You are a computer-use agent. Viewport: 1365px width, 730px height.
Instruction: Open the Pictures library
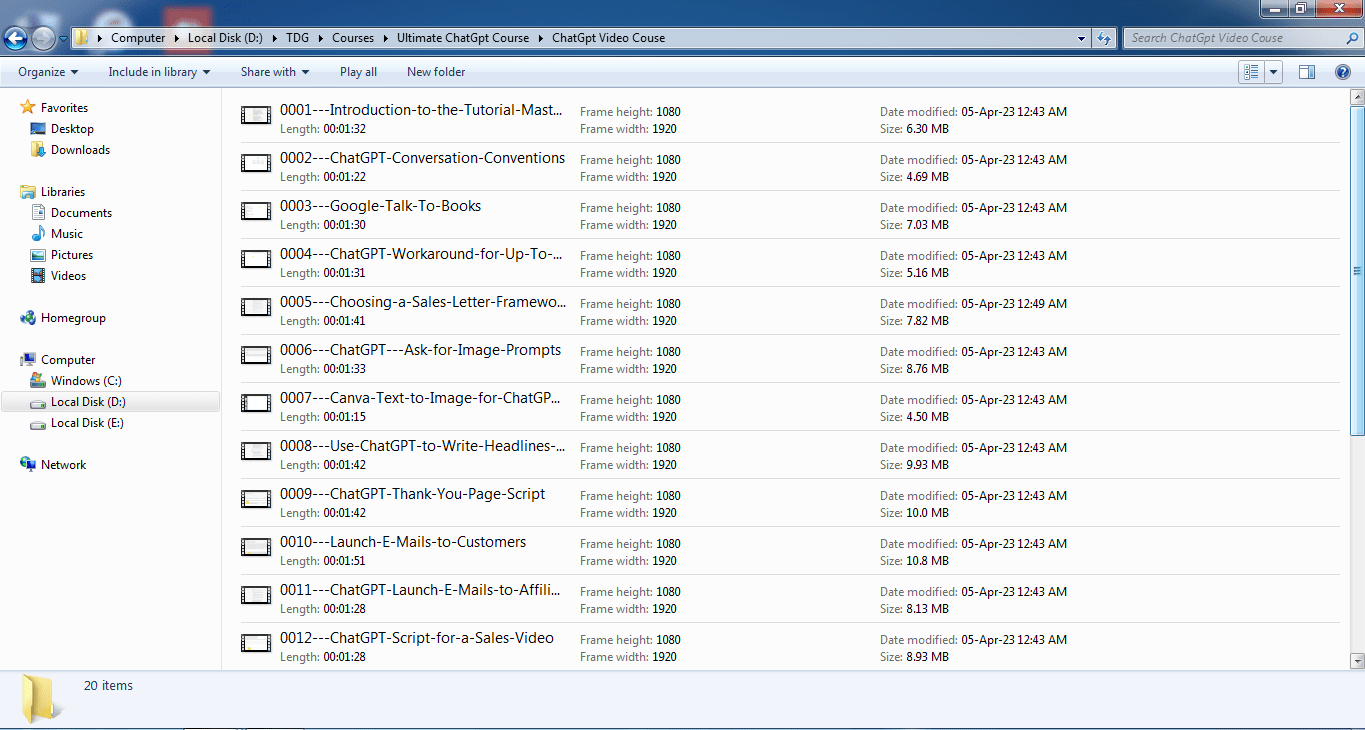click(x=72, y=255)
